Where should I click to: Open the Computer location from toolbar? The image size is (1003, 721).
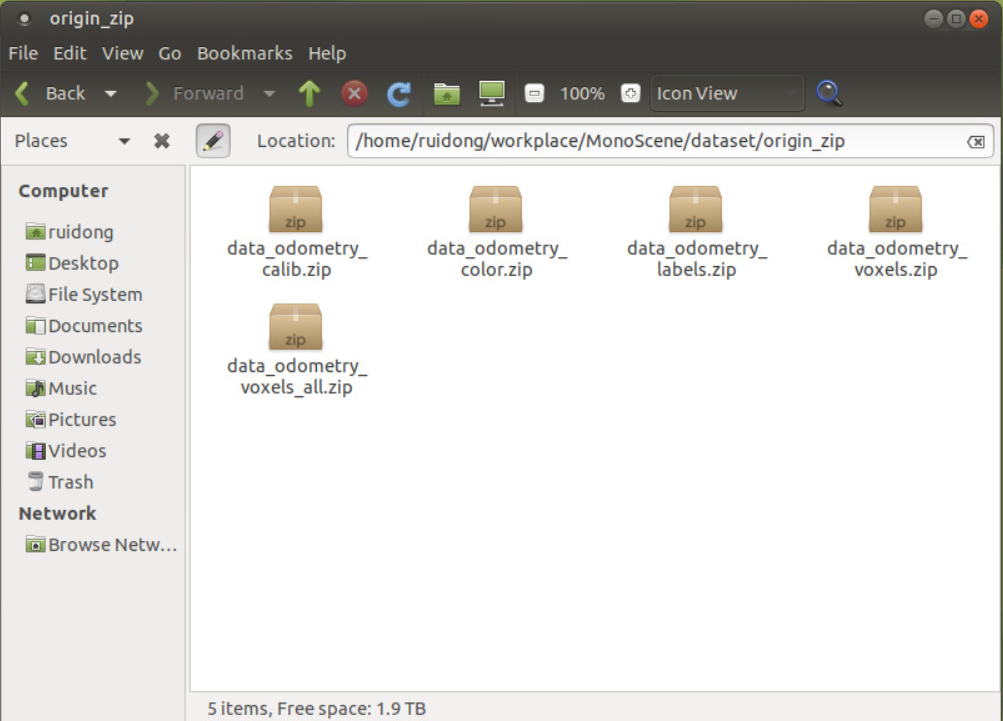click(x=491, y=93)
